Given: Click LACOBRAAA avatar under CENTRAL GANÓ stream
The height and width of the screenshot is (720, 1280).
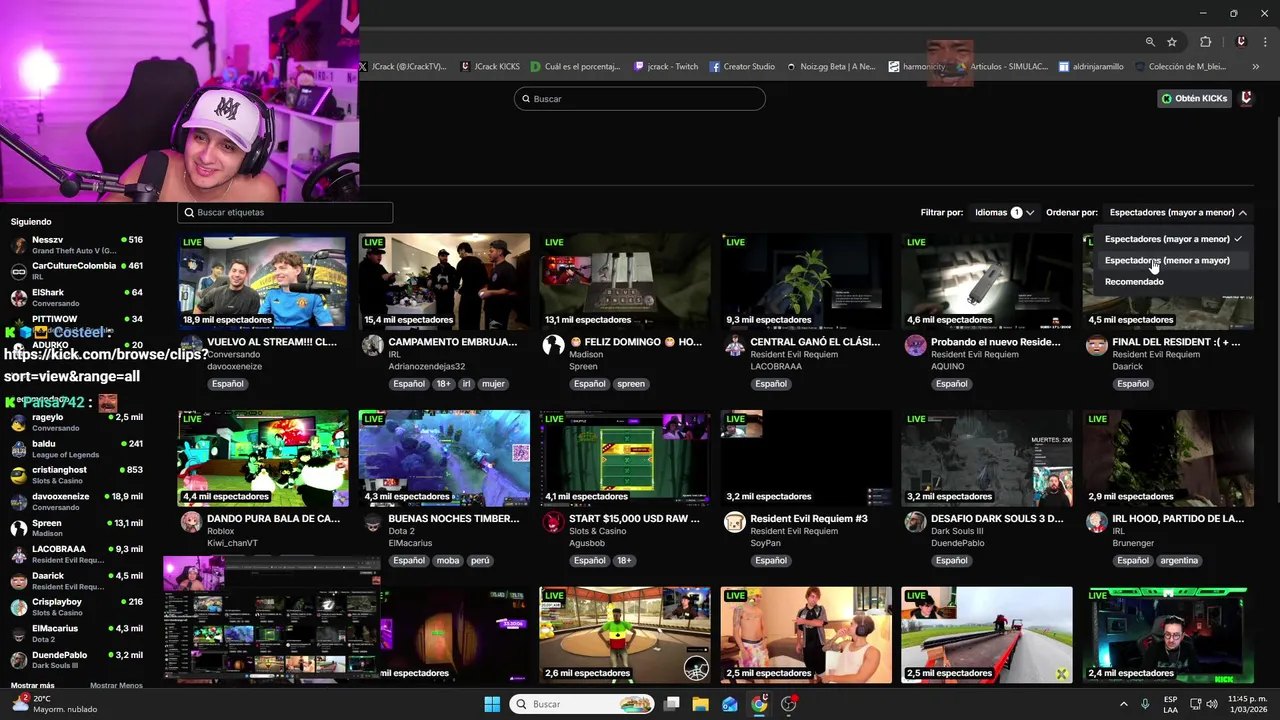Looking at the screenshot, I should 734,346.
